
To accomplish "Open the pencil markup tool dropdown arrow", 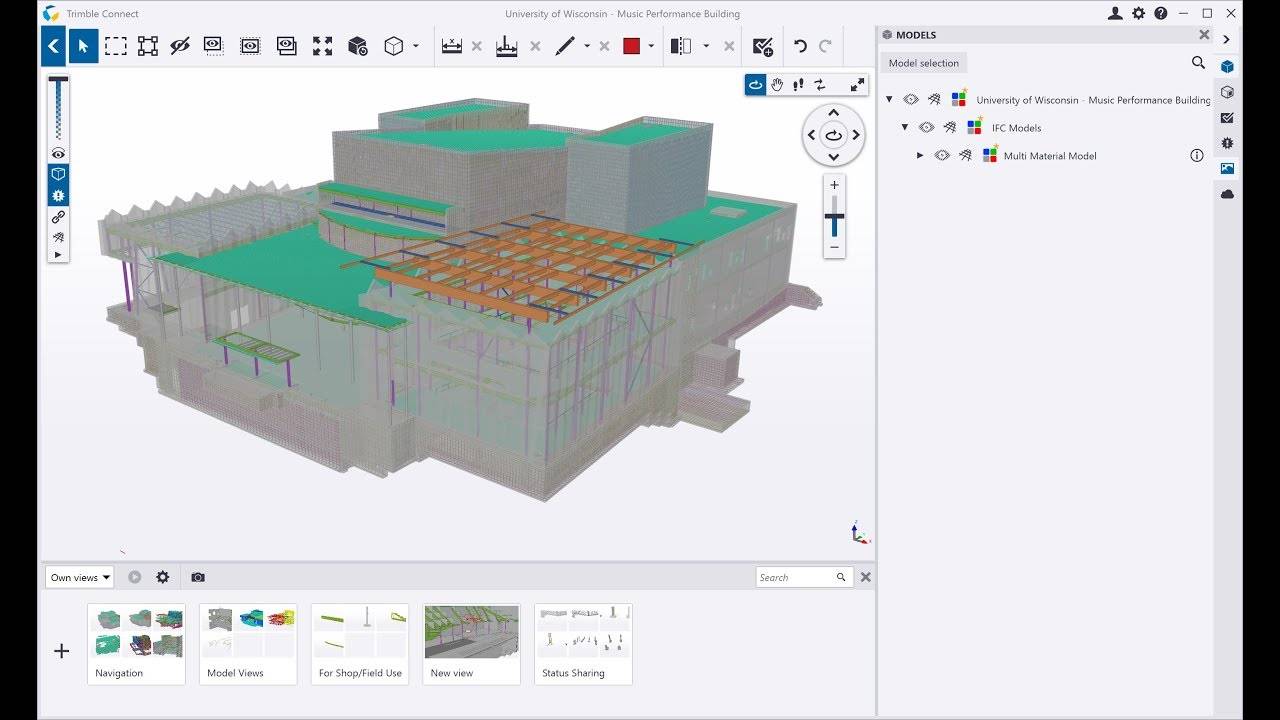I will 587,46.
